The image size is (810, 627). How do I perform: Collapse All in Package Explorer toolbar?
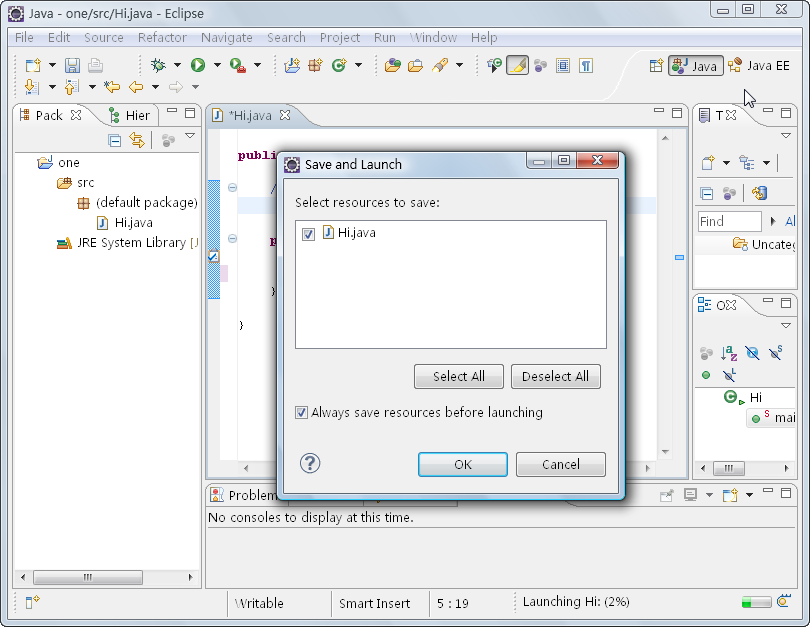(x=115, y=141)
